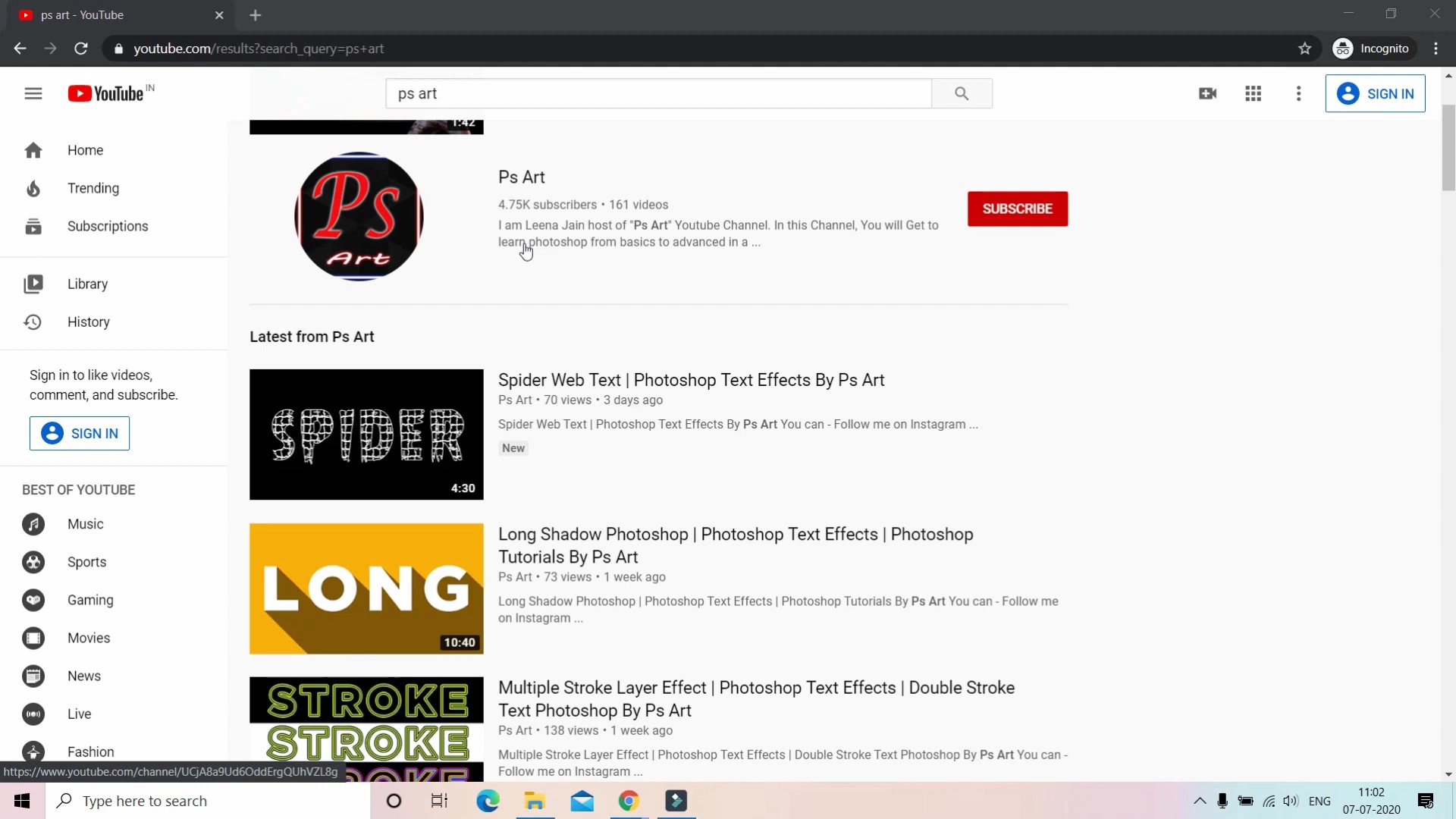Image resolution: width=1456 pixels, height=819 pixels.
Task: Click the Music icon under Best of YouTube
Action: click(x=33, y=524)
